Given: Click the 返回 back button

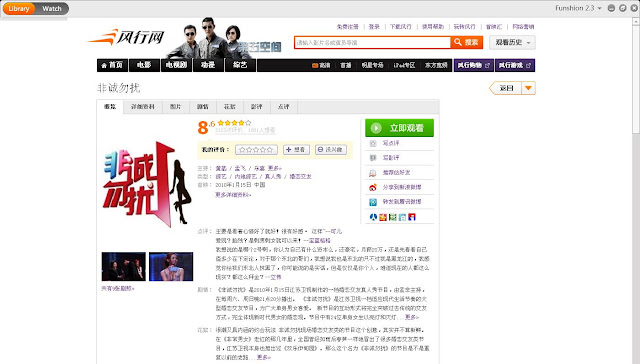Looking at the screenshot, I should [x=506, y=88].
